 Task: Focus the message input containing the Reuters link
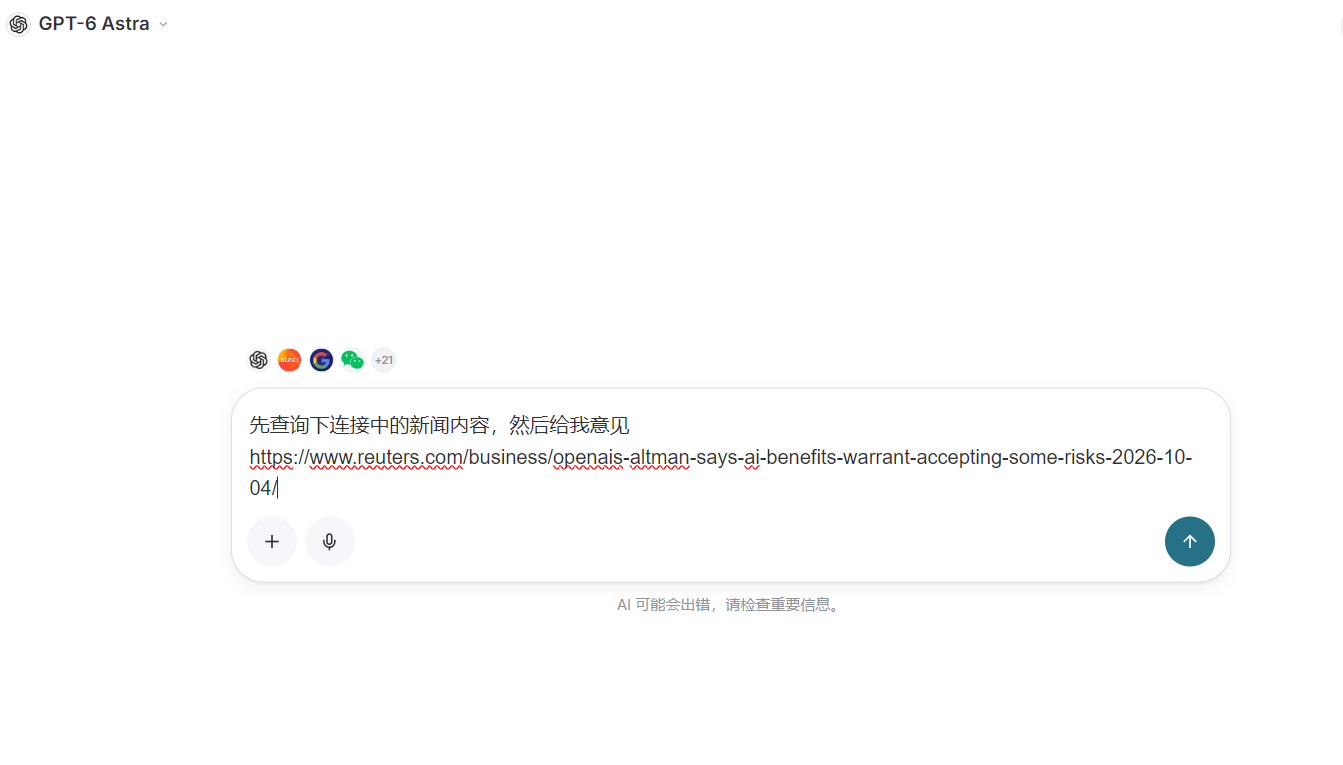click(730, 457)
